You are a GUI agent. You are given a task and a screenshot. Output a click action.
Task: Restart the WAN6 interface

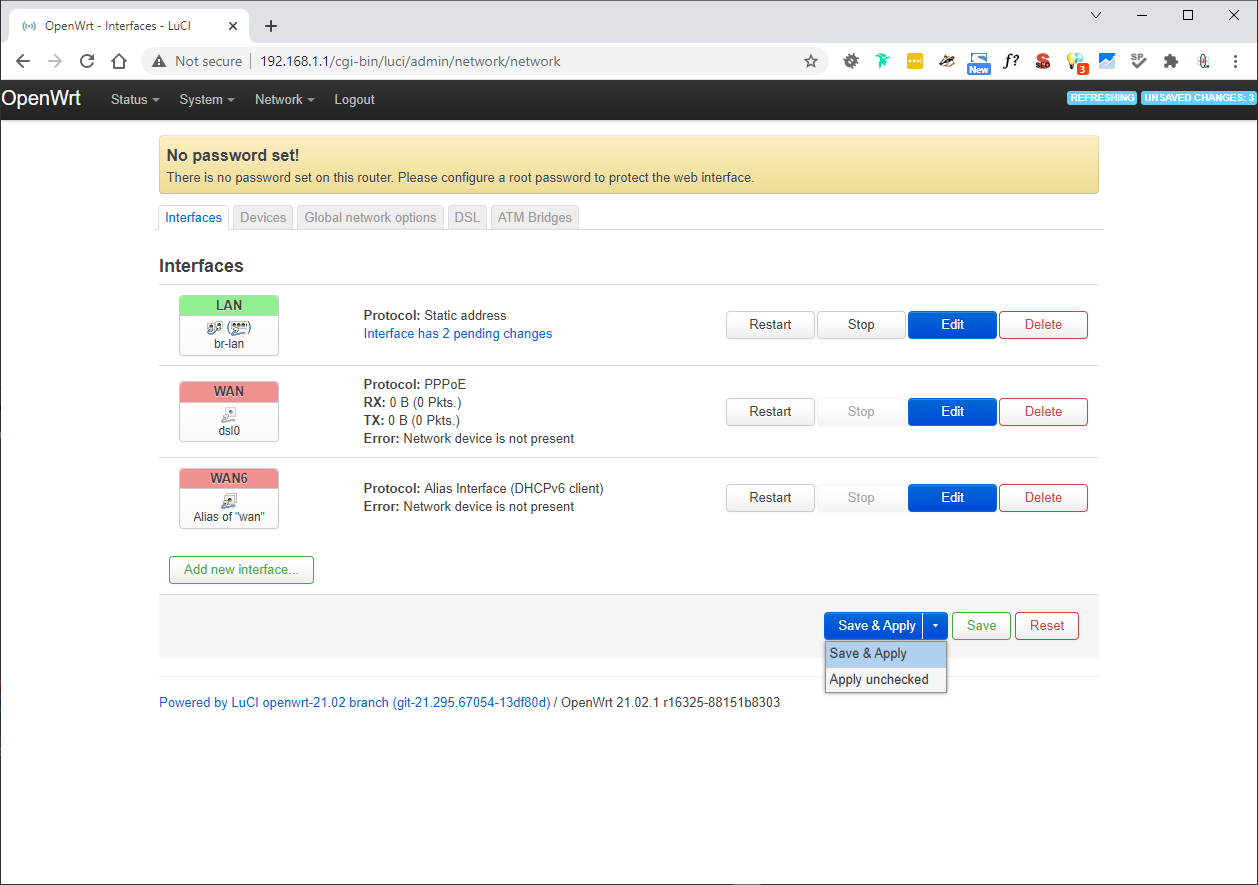[770, 498]
